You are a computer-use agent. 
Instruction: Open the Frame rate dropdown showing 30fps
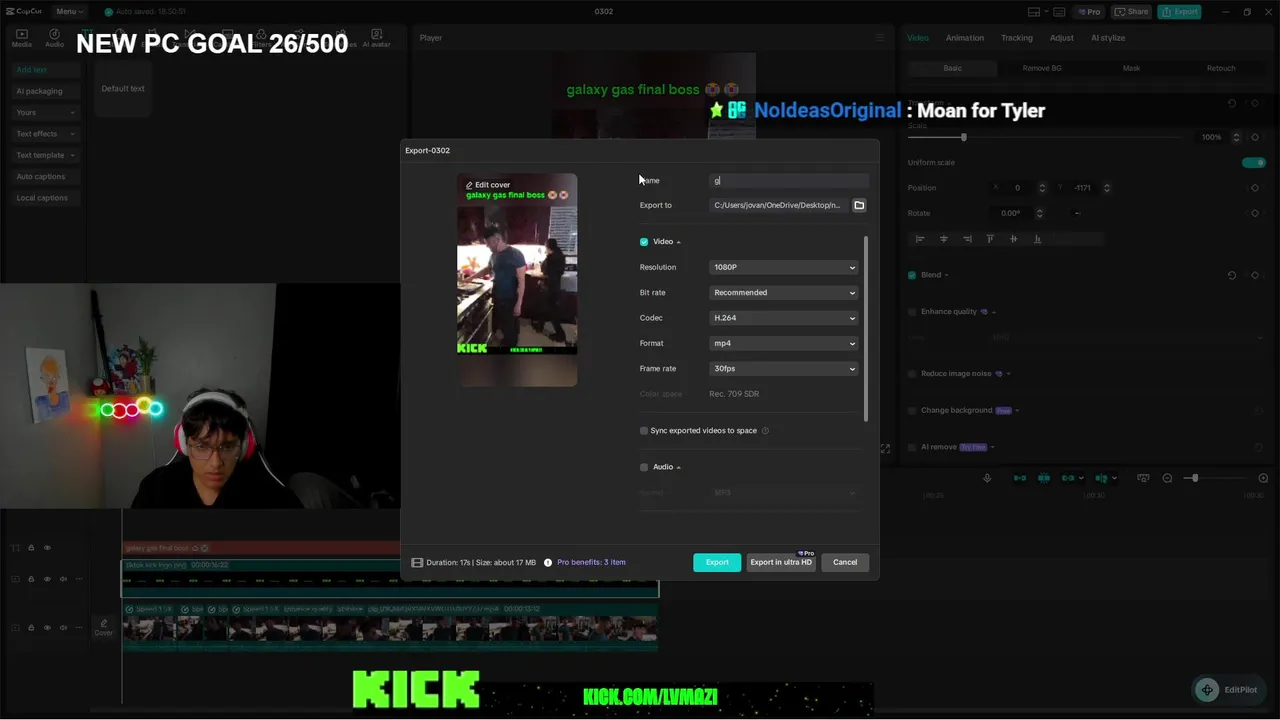(784, 369)
